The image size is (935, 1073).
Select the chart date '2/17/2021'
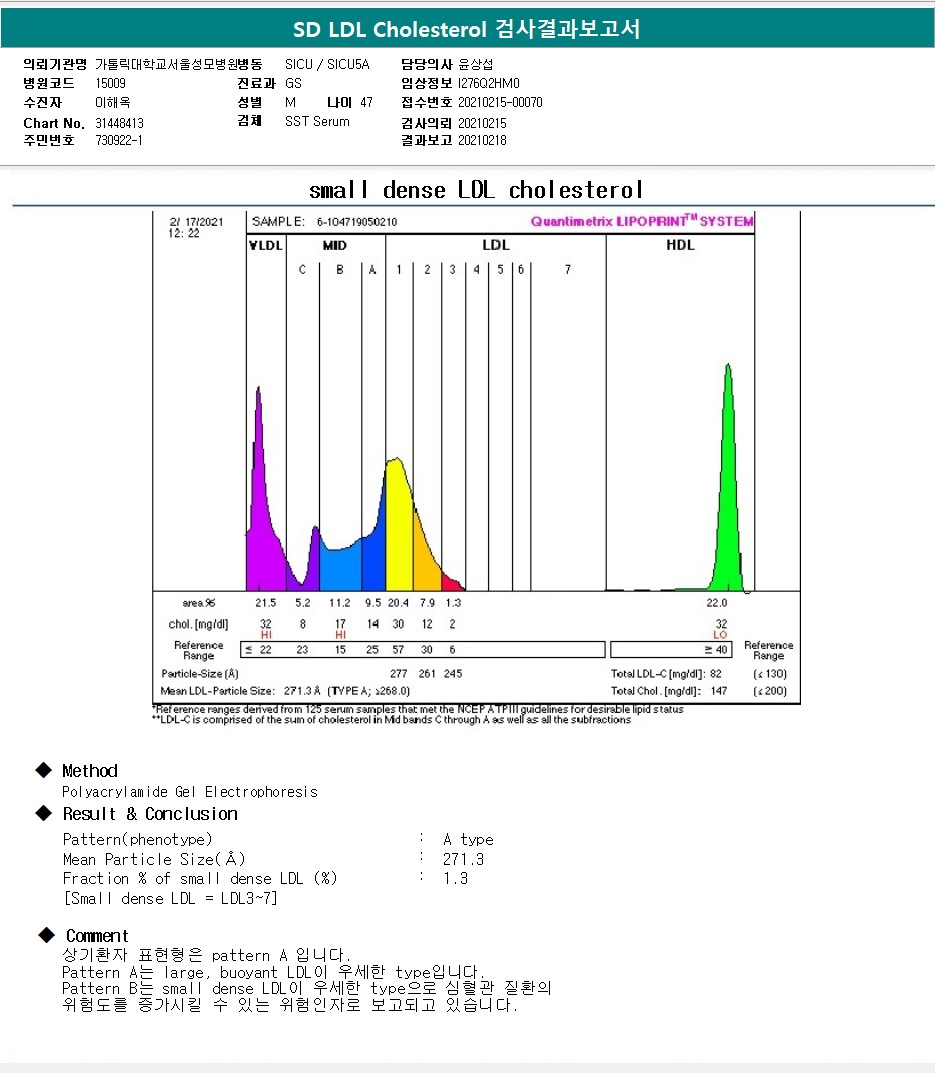tap(196, 222)
